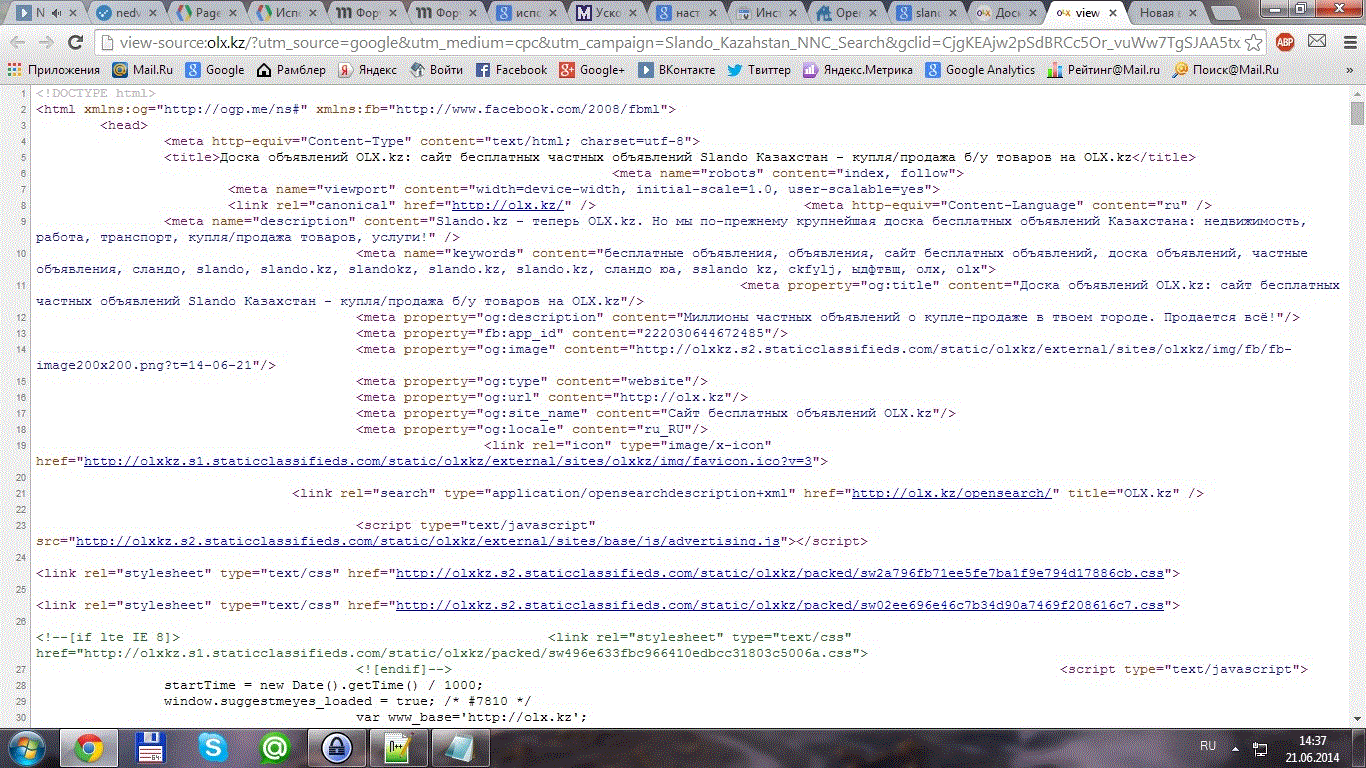Click the <!DOCTYPE html> text line
This screenshot has height=768, width=1366.
pos(96,93)
